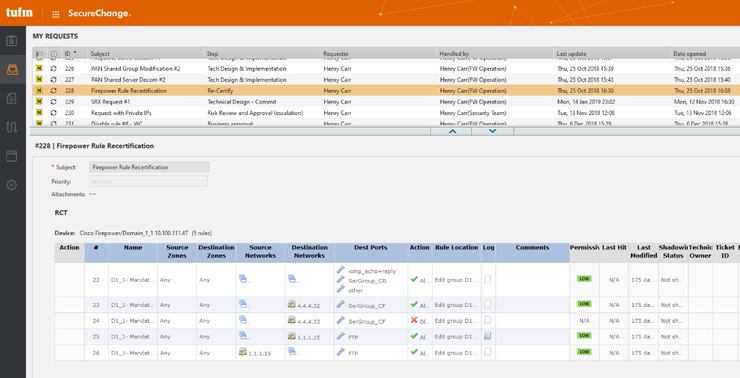The image size is (740, 378).
Task: Click the host icon beside 4.4.4.32
Action: [x=292, y=304]
